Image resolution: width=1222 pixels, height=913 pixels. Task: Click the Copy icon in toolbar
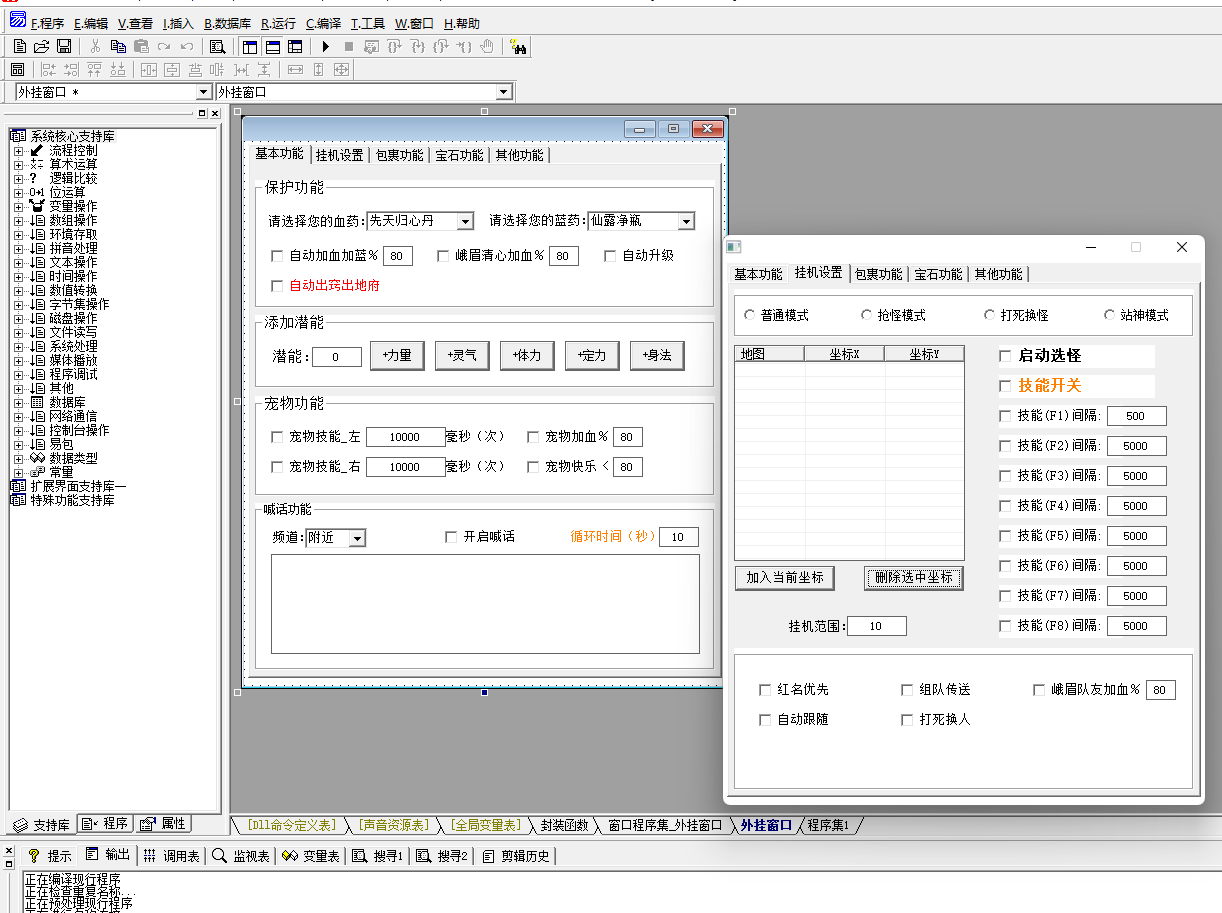point(118,46)
